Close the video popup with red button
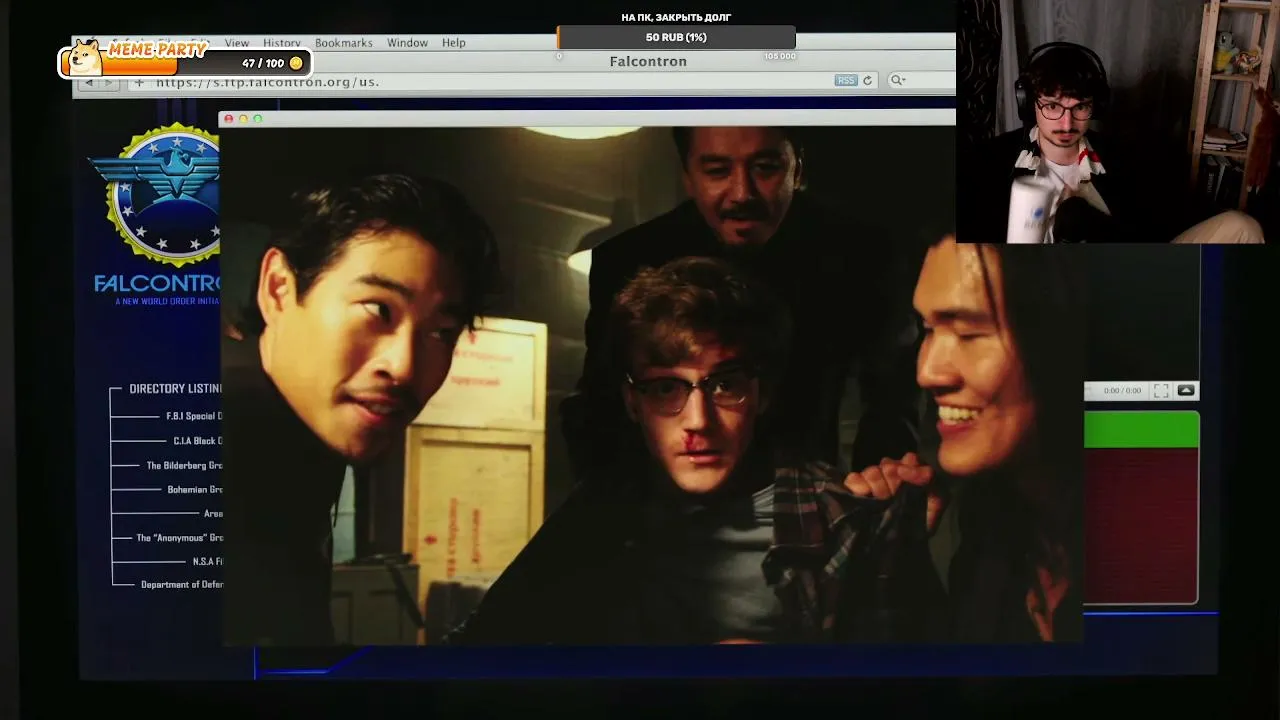 point(228,119)
